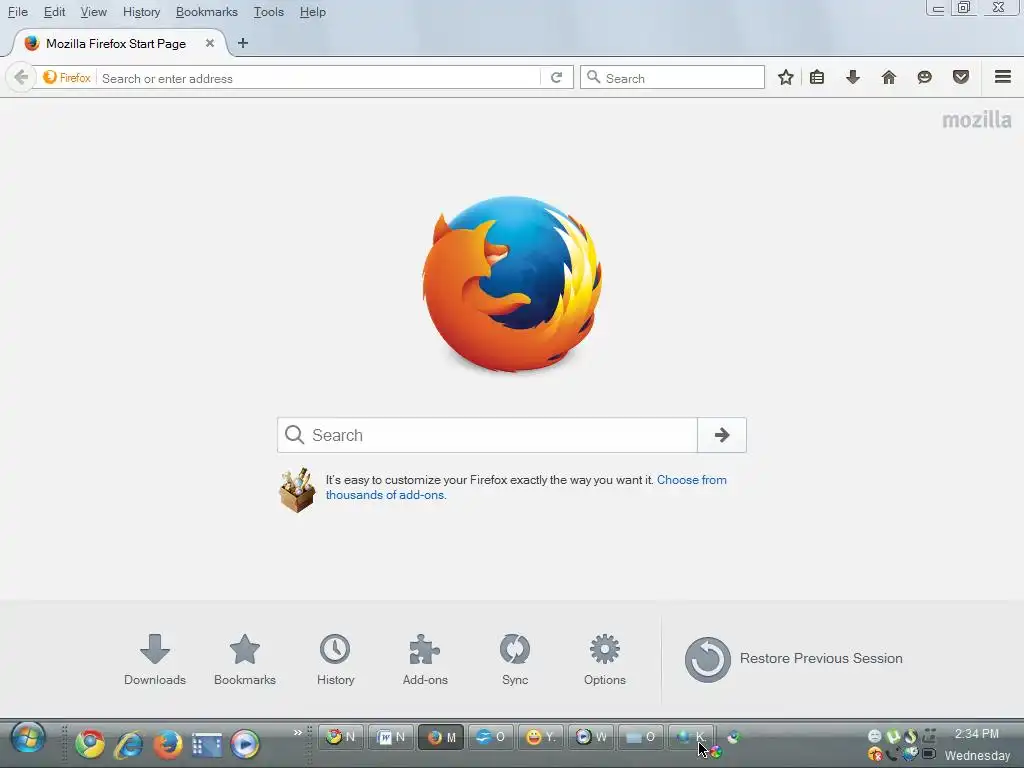Close the Mozilla Firefox Start Page tab
This screenshot has height=768, width=1024.
point(210,43)
